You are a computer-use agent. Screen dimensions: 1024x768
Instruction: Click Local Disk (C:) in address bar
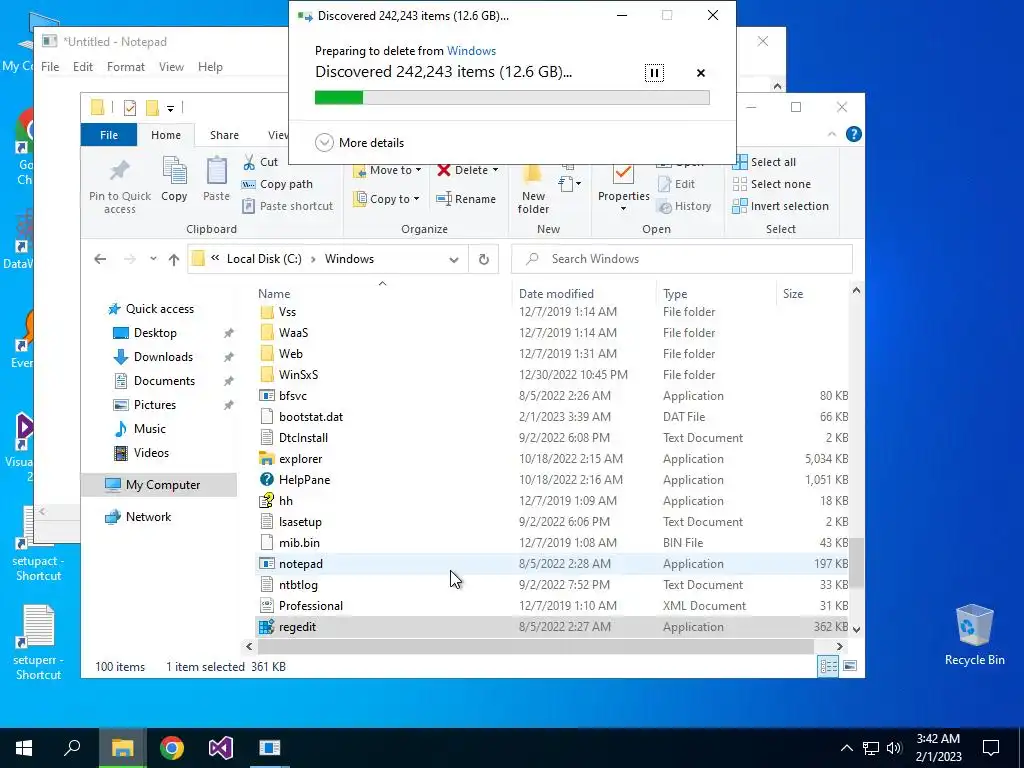264,259
